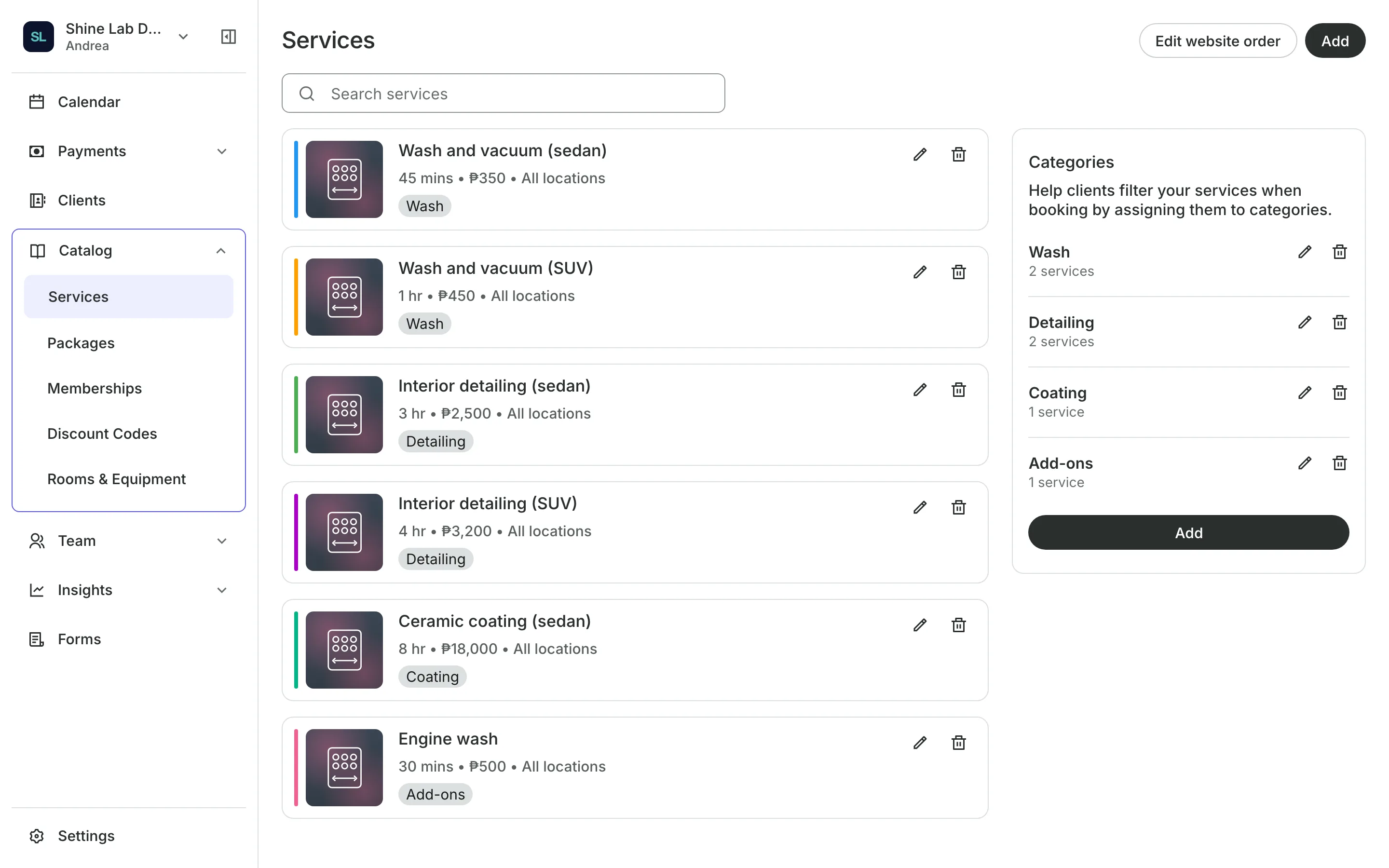Delete the Detailing category
The height and width of the screenshot is (868, 1389).
point(1340,323)
